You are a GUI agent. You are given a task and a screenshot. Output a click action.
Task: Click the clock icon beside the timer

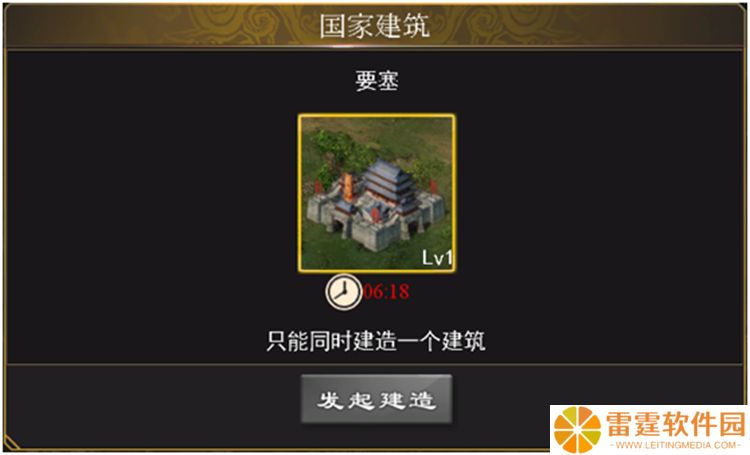pyautogui.click(x=343, y=292)
